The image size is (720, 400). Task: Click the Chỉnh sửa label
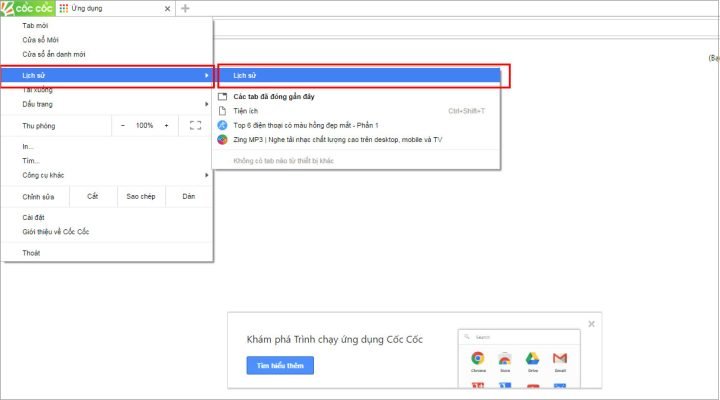tap(38, 197)
